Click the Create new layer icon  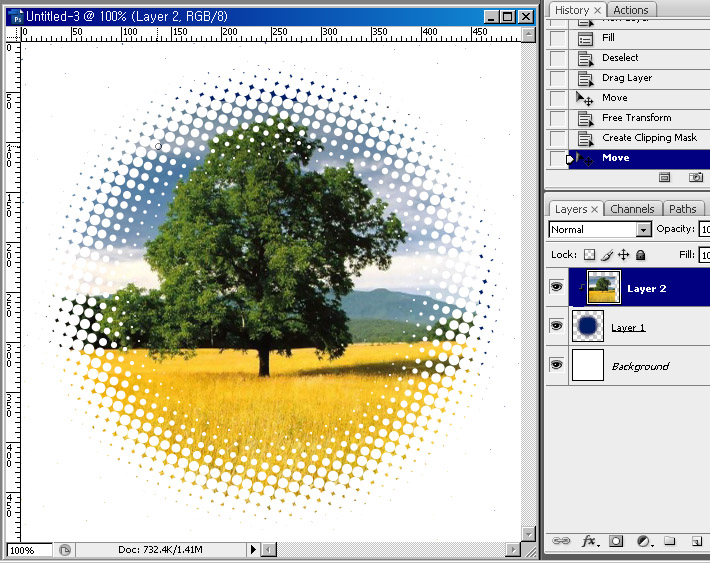(x=697, y=541)
